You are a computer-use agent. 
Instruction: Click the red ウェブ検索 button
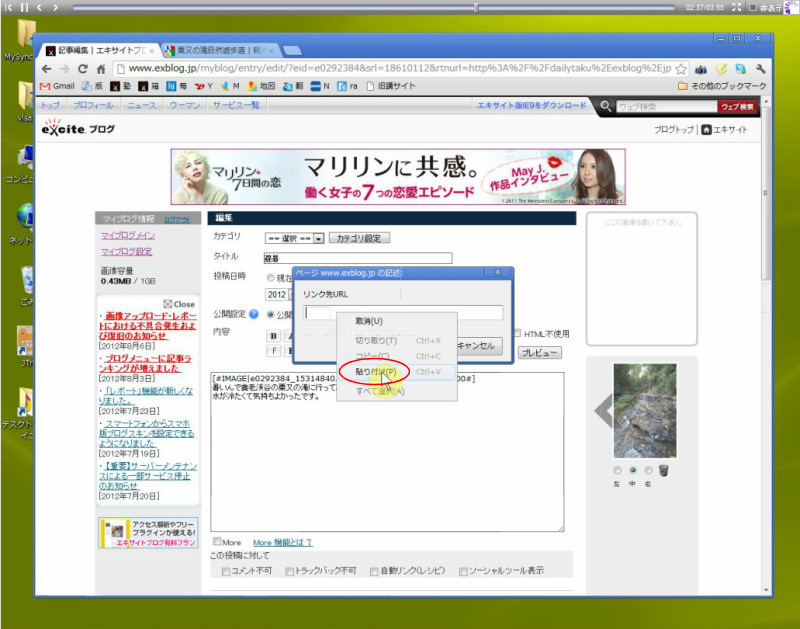click(737, 107)
